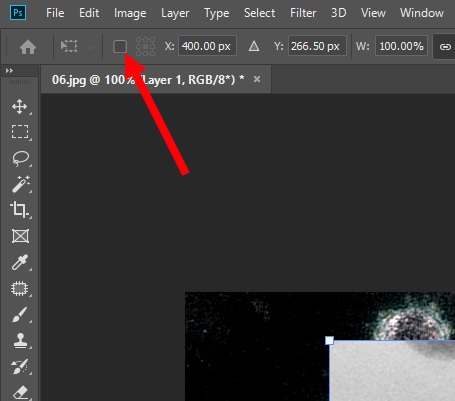Open the Select menu
455x401 pixels.
(x=259, y=13)
